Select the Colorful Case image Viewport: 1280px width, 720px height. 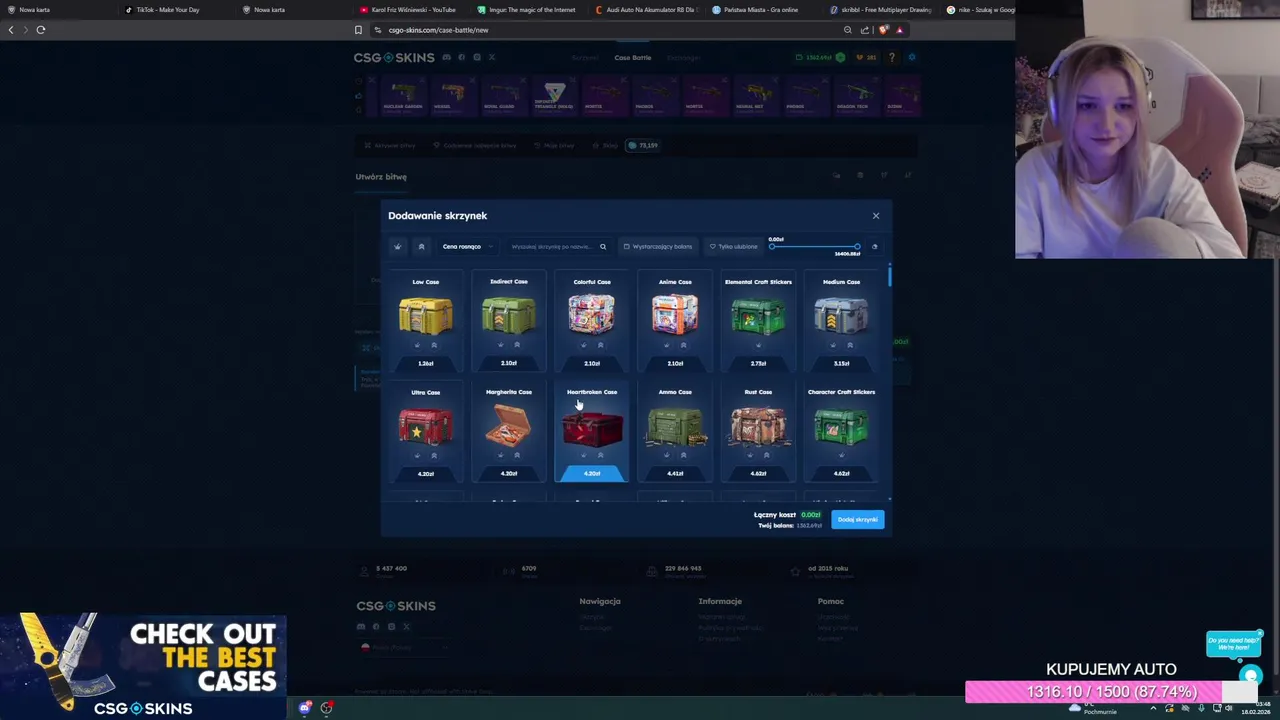point(592,314)
